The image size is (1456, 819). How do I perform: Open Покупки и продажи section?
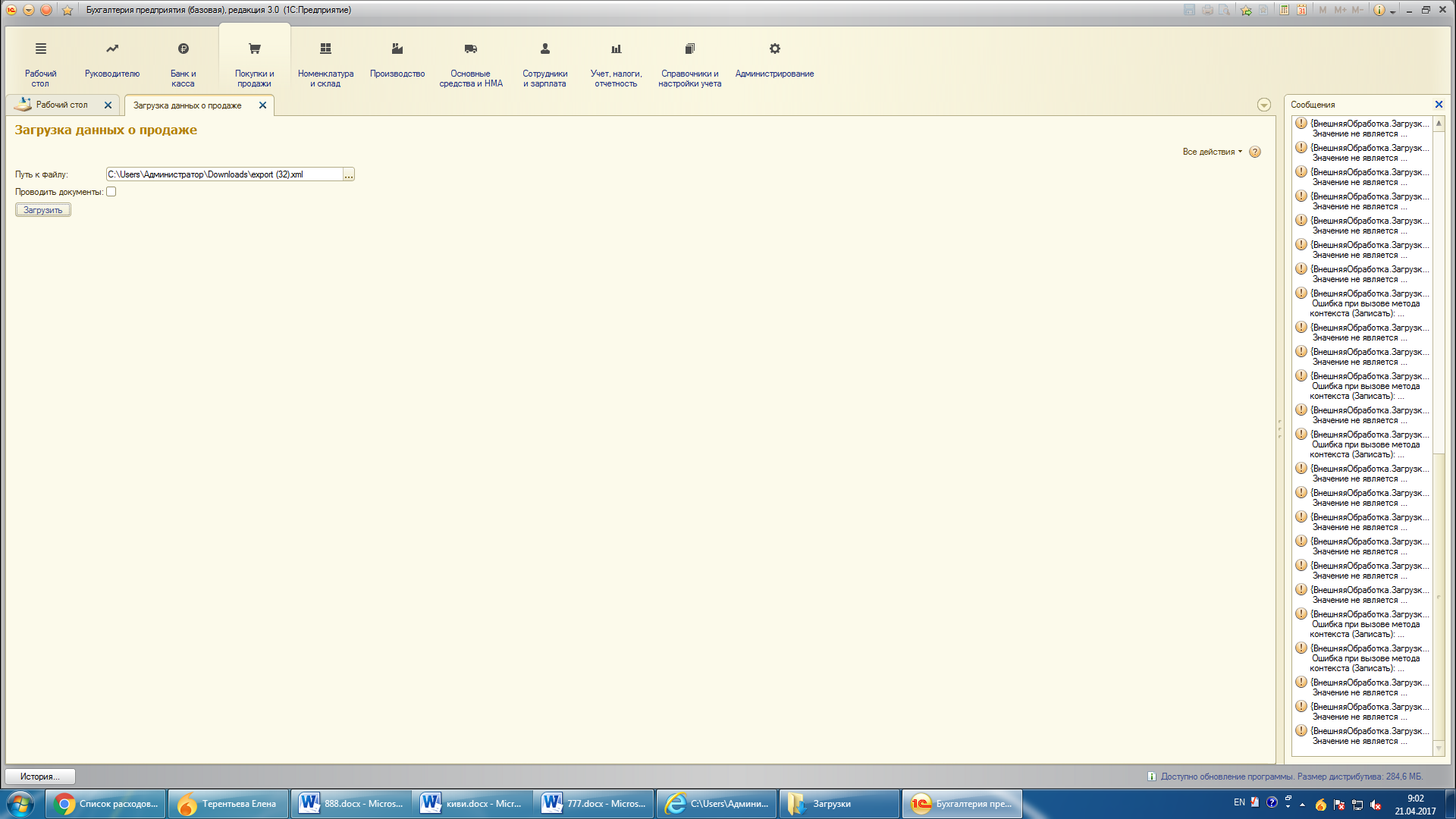click(254, 64)
